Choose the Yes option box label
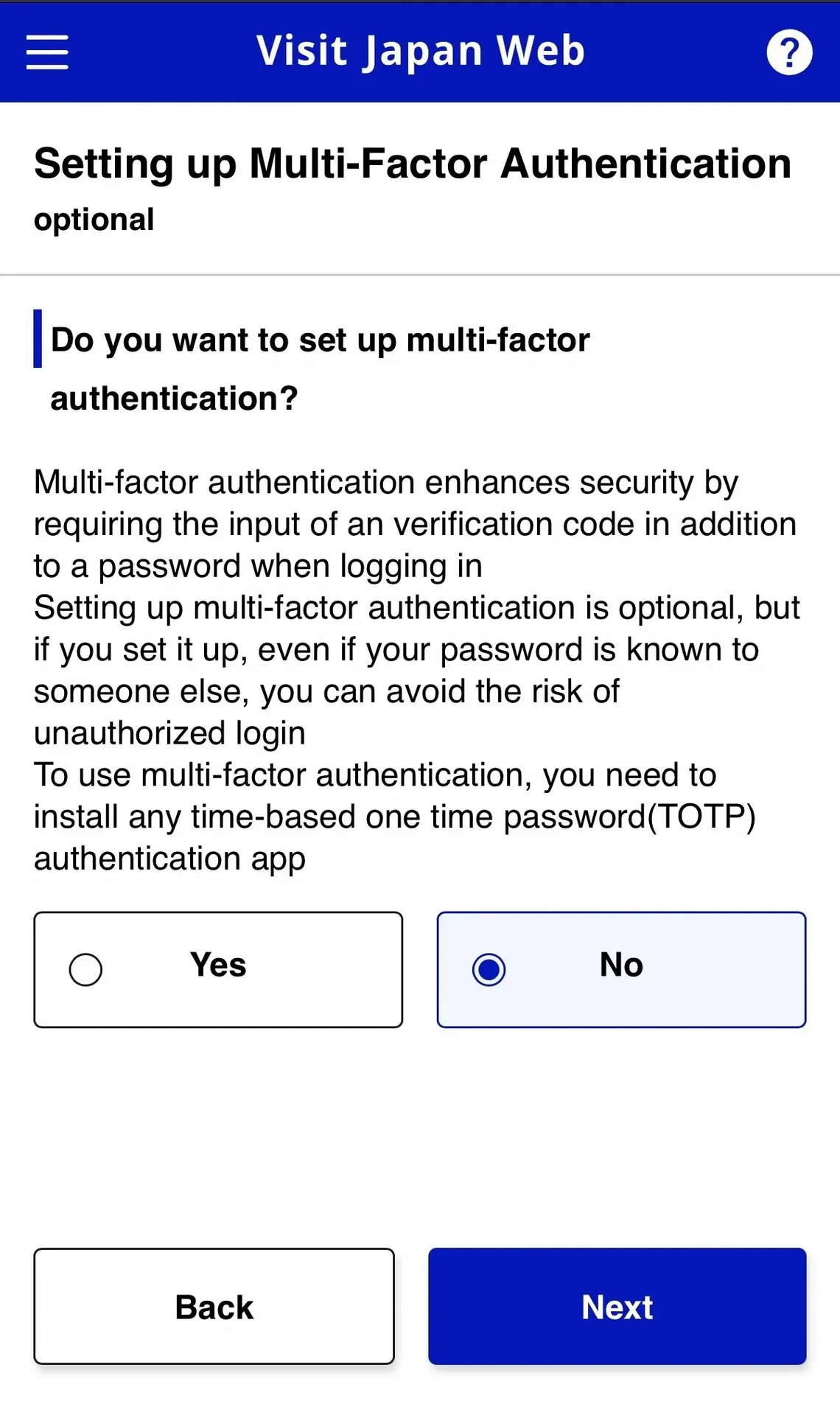The height and width of the screenshot is (1415, 840). pyautogui.click(x=218, y=965)
